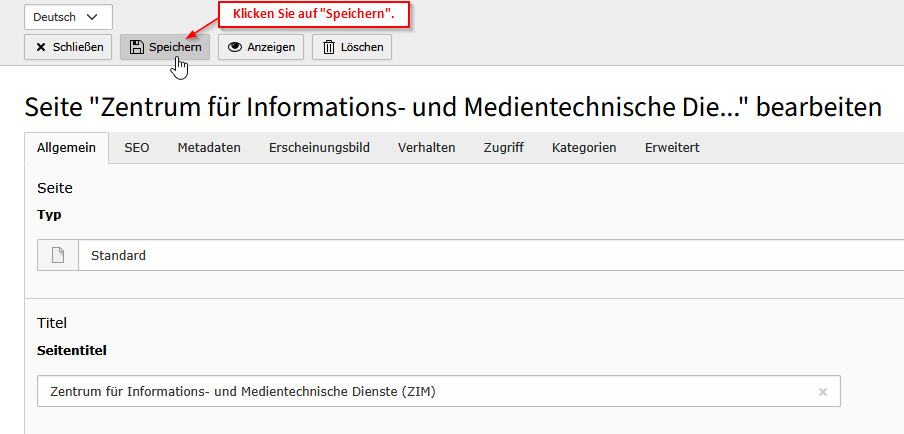
Task: Go to the Verhalten tab
Action: (x=426, y=148)
